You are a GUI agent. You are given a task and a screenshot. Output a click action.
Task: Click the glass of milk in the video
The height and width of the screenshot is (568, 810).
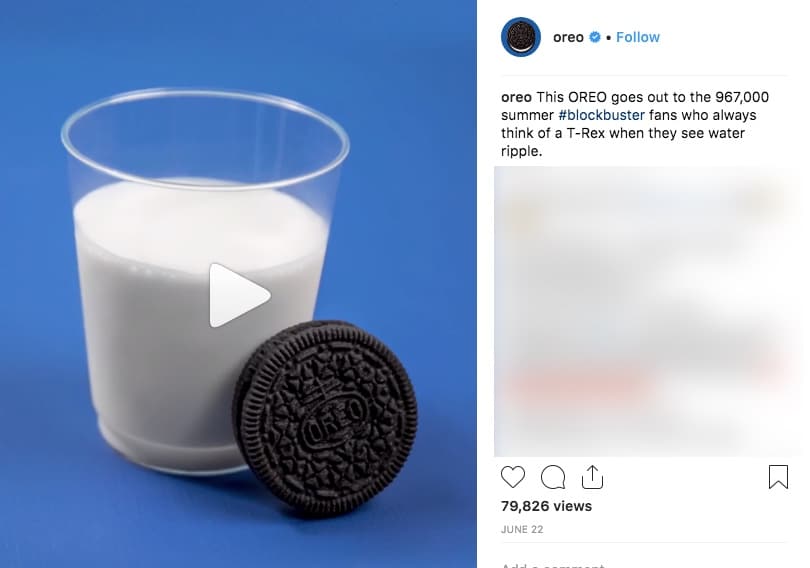(x=202, y=281)
